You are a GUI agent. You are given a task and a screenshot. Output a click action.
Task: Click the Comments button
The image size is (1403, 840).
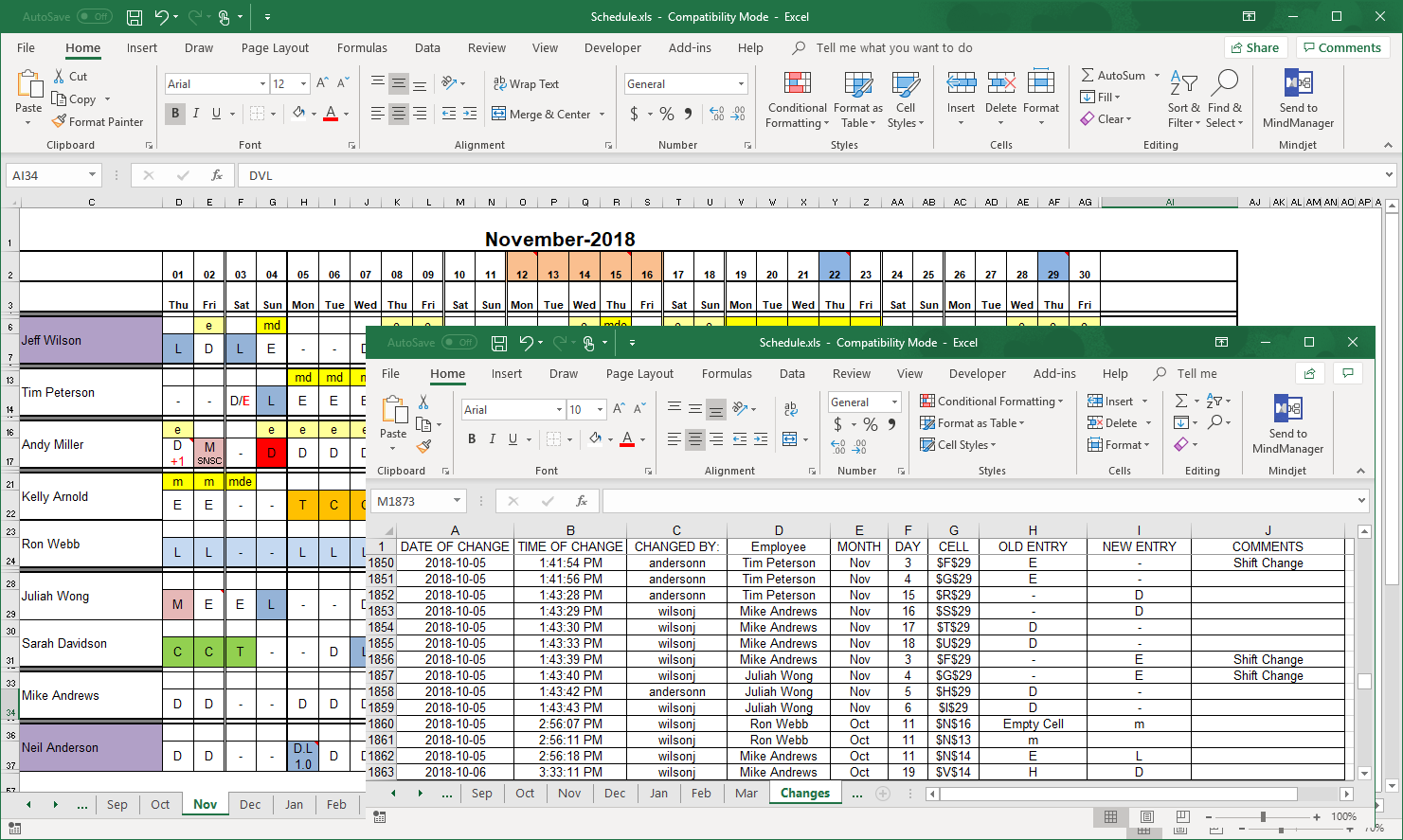[x=1342, y=47]
